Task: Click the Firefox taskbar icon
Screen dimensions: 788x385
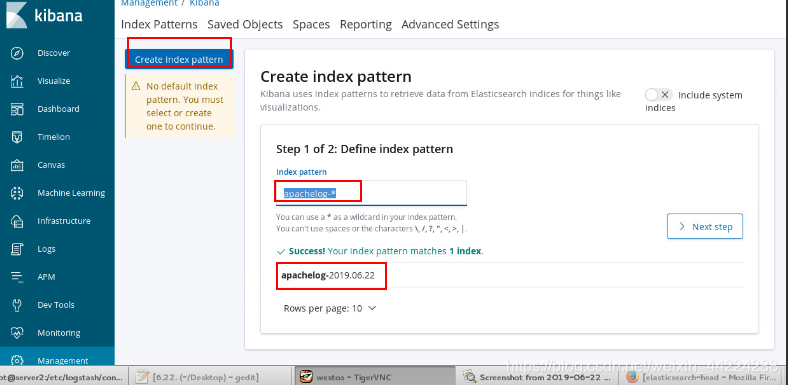Action: coord(633,376)
